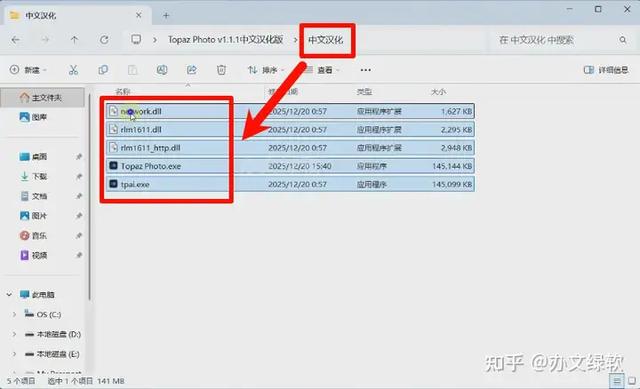Copy the selected files
The width and height of the screenshot is (640, 389).
pos(103,70)
